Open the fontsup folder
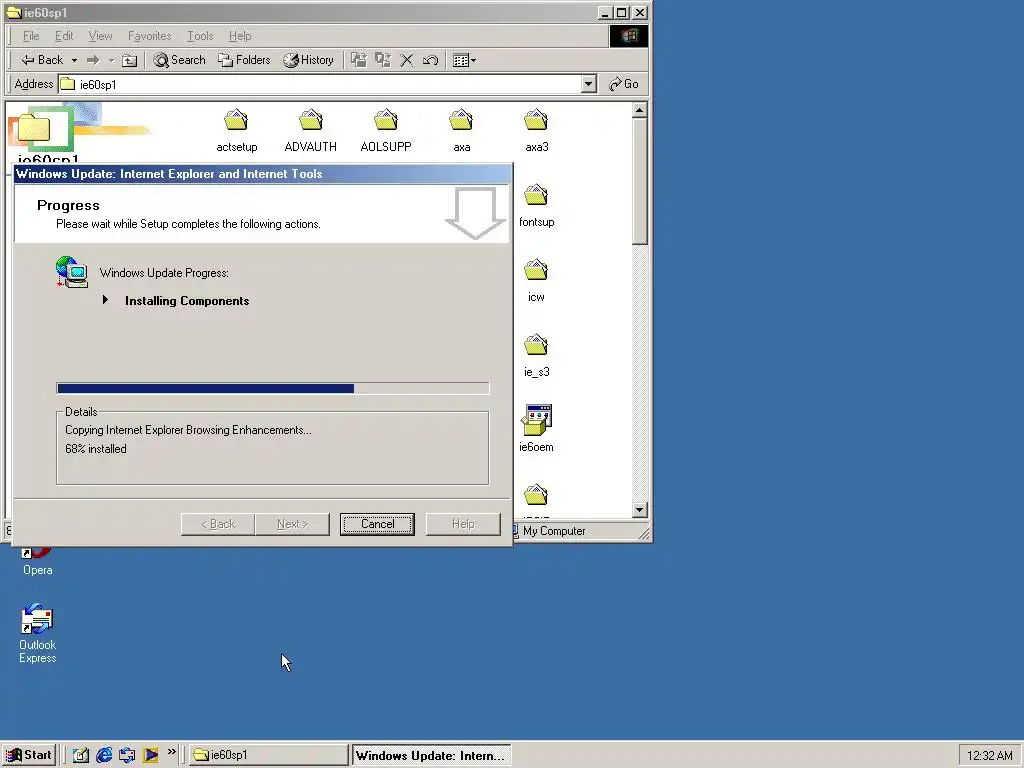The width and height of the screenshot is (1024, 768). [536, 206]
